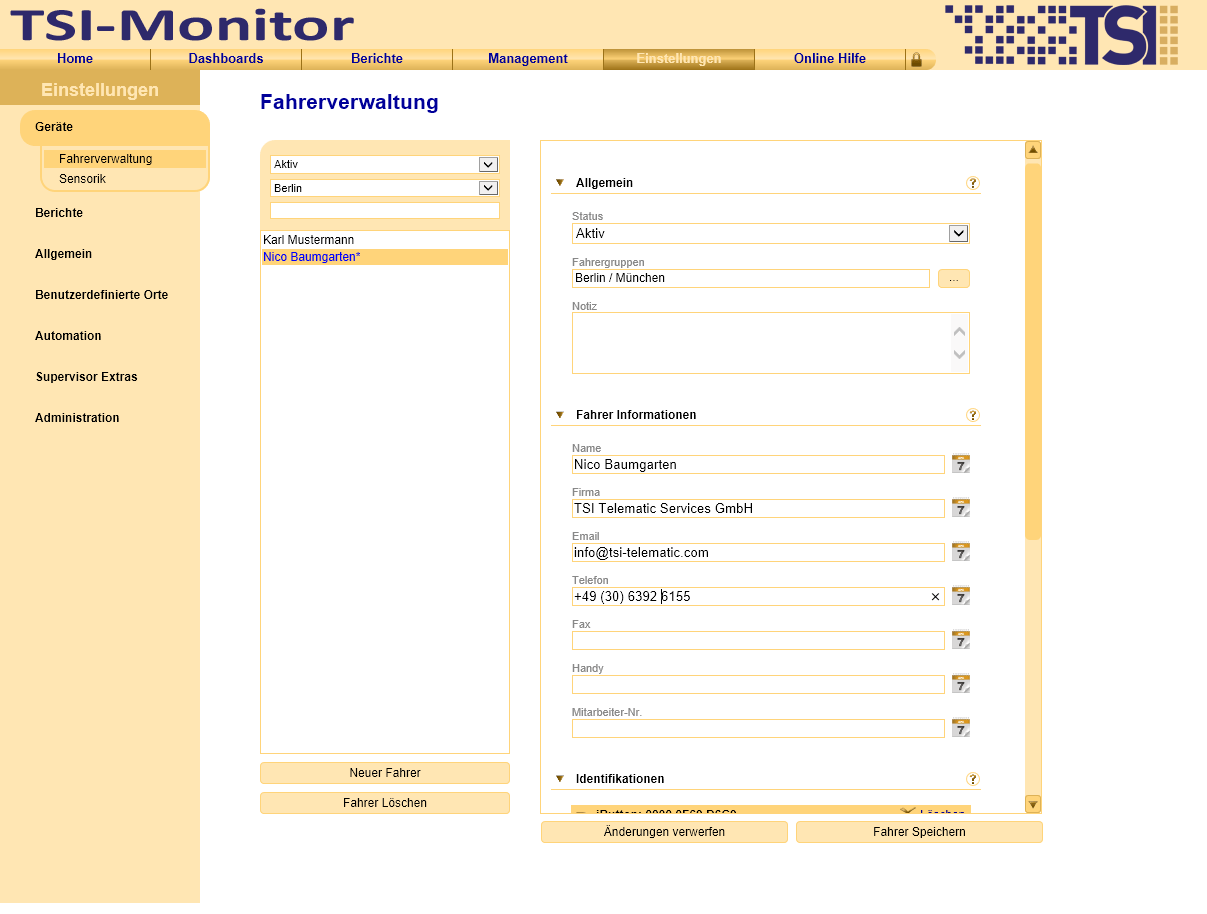
Task: Click Notiz field's up scroll arrow
Action: click(x=960, y=331)
